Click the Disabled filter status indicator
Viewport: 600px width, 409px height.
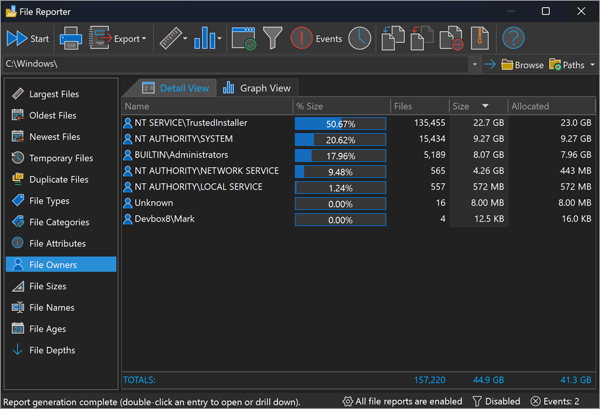pyautogui.click(x=496, y=401)
